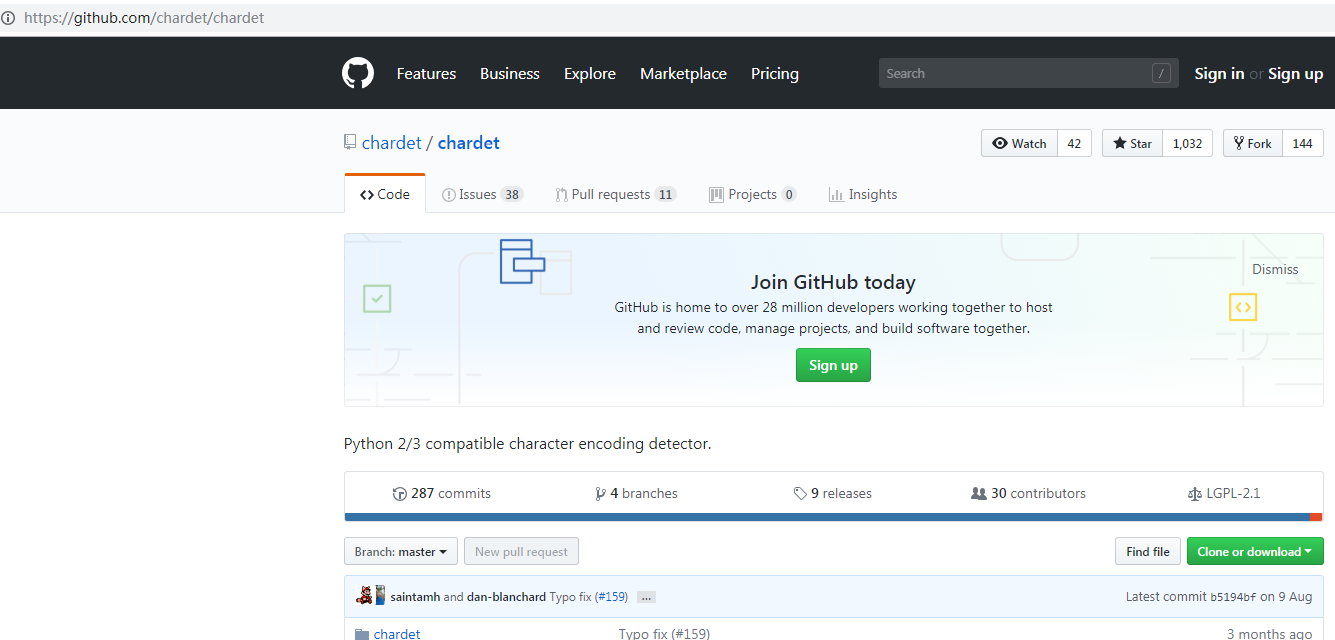Open Features in the top navigation
Viewport: 1335px width, 640px height.
pyautogui.click(x=426, y=73)
